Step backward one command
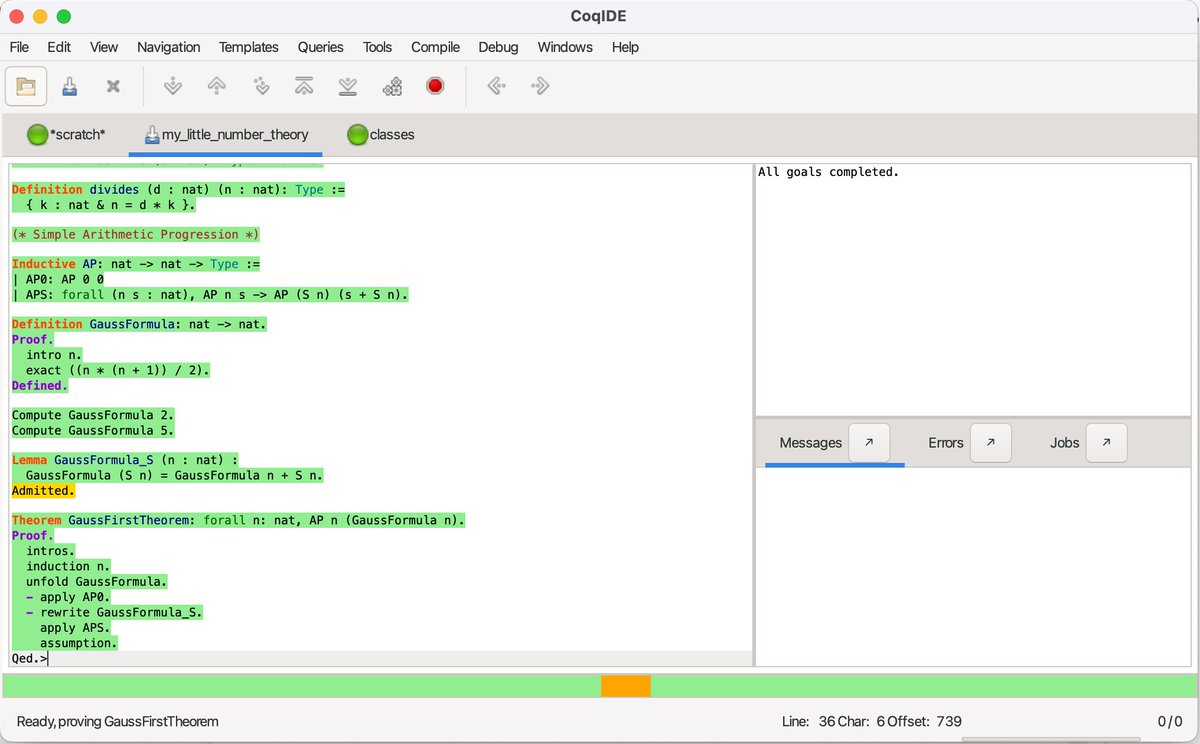The height and width of the screenshot is (744, 1200). click(216, 86)
